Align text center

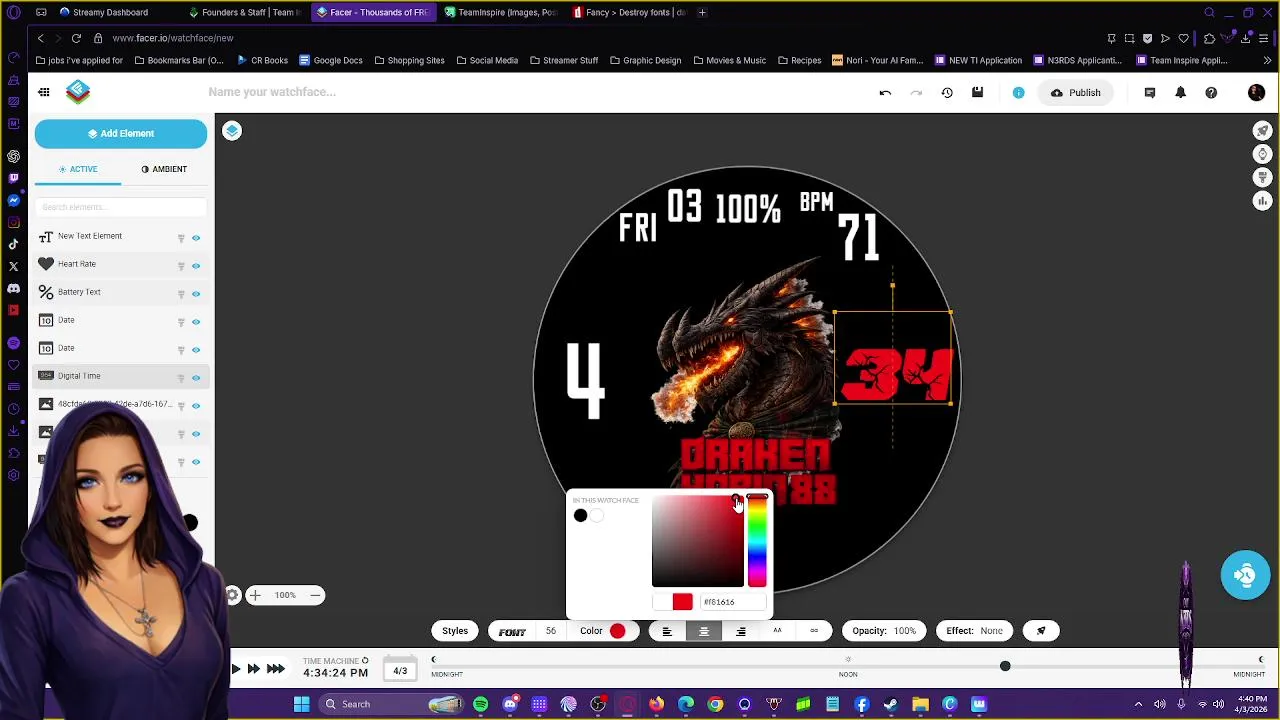coord(704,631)
